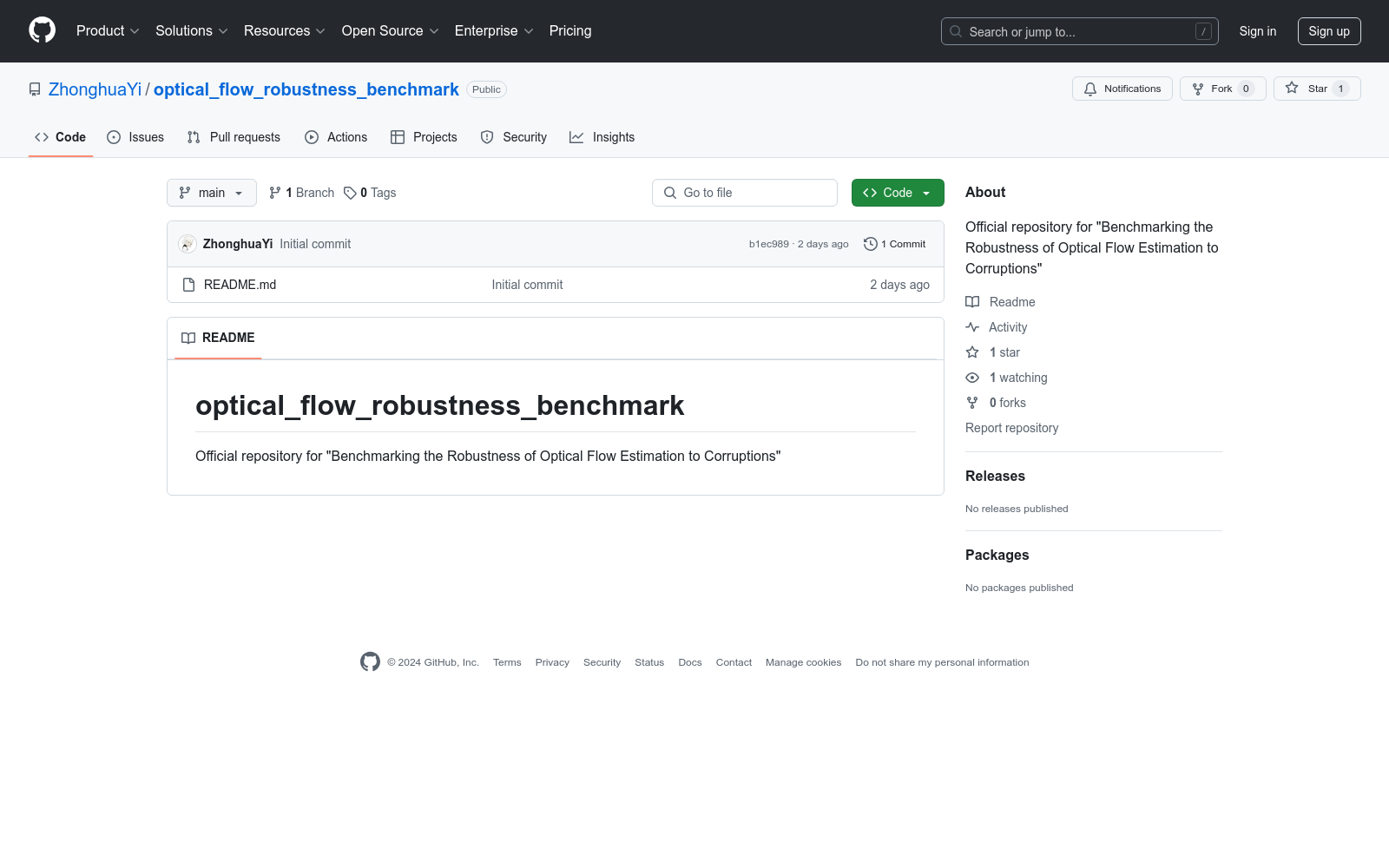
Task: Open optical_flow_robustness_benchmark repository link
Action: pos(306,89)
